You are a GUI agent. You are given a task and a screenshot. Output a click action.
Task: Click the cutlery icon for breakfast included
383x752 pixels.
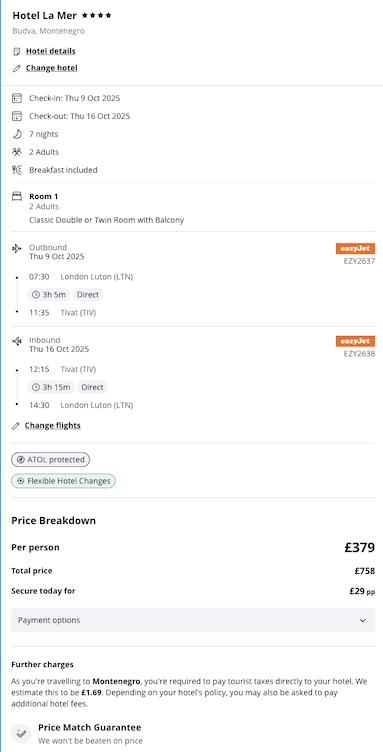[x=17, y=170]
